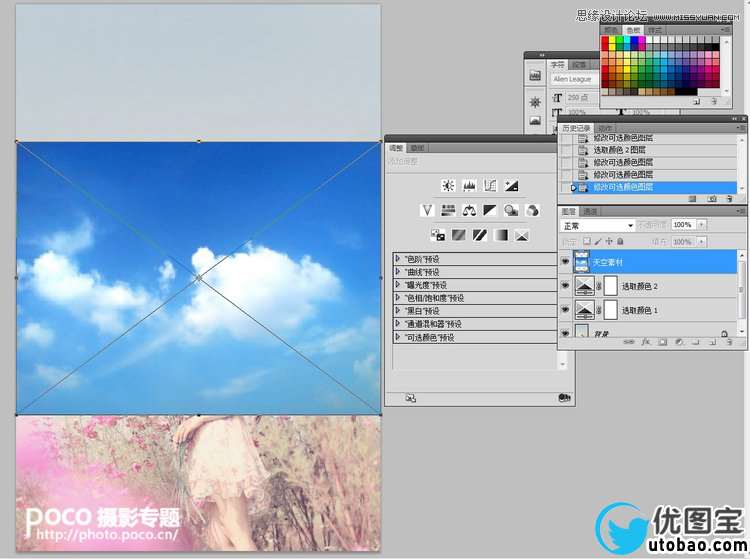Toggle lock image pixels brush icon

[598, 241]
